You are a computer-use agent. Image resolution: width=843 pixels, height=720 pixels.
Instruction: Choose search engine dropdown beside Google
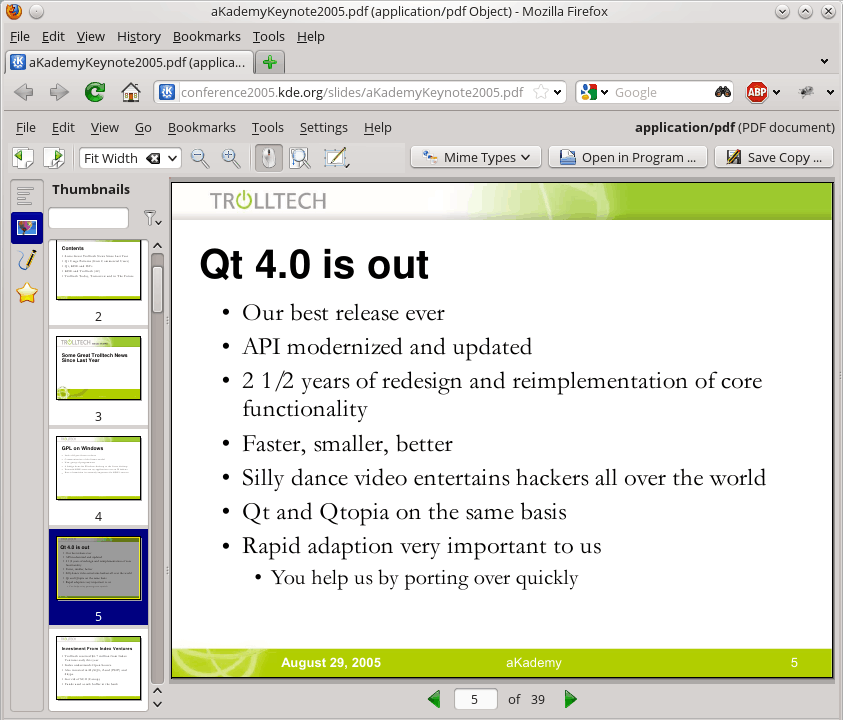click(x=604, y=92)
